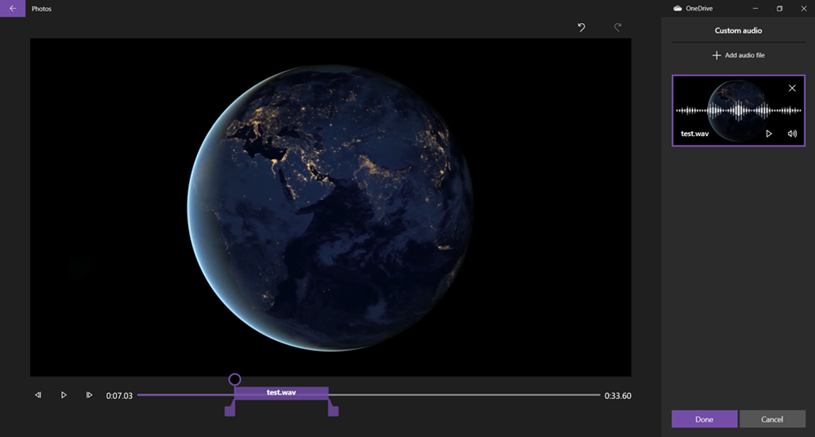Viewport: 815px width, 437px height.
Task: Click the right trim handle of test.wav
Action: (x=333, y=409)
